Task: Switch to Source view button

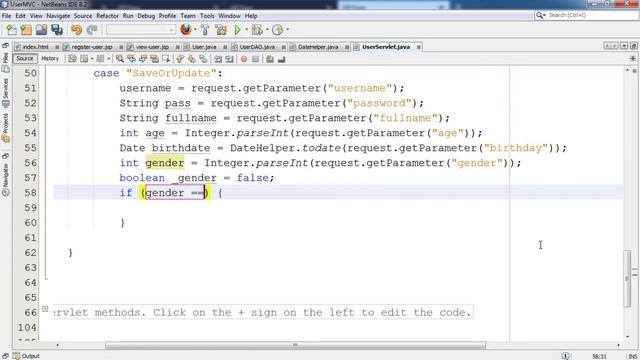Action: click(x=24, y=59)
